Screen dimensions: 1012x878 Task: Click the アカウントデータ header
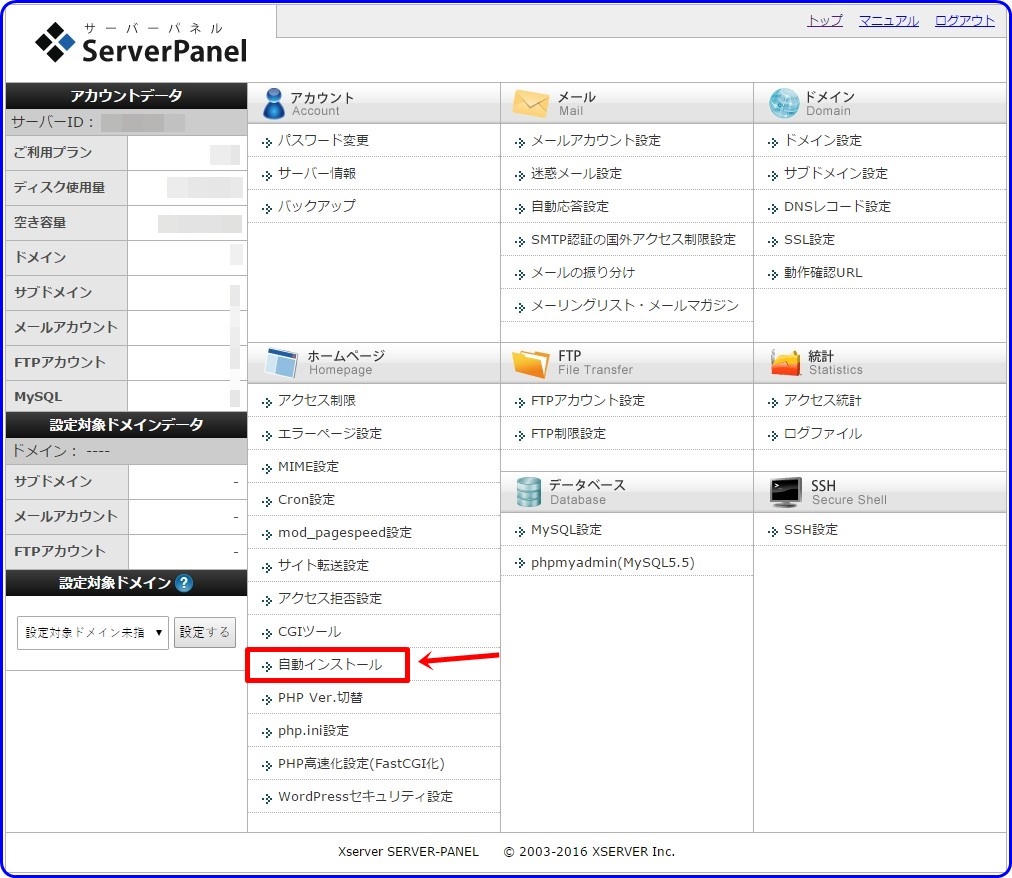126,95
